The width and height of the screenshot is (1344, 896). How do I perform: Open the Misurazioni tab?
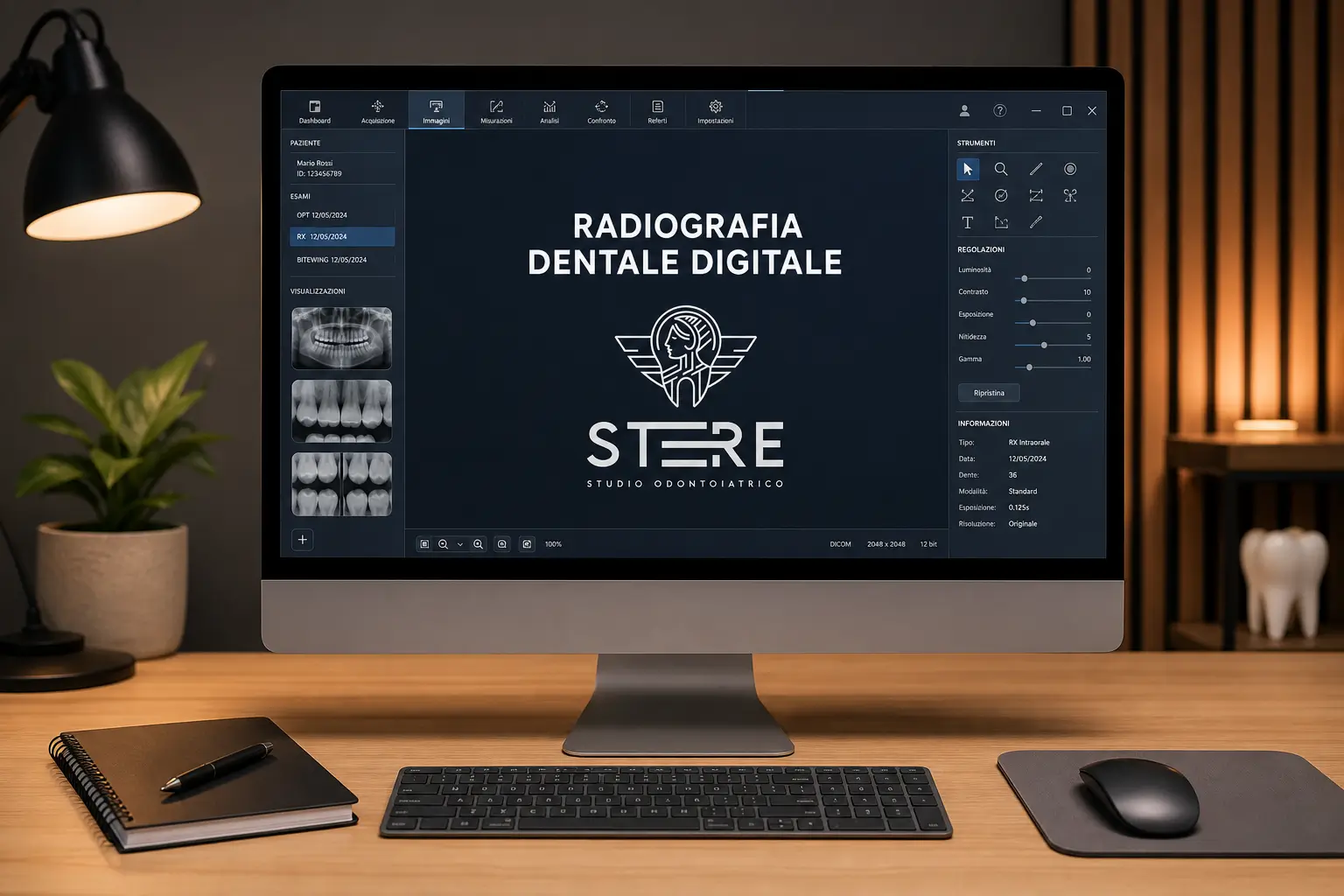(496, 112)
